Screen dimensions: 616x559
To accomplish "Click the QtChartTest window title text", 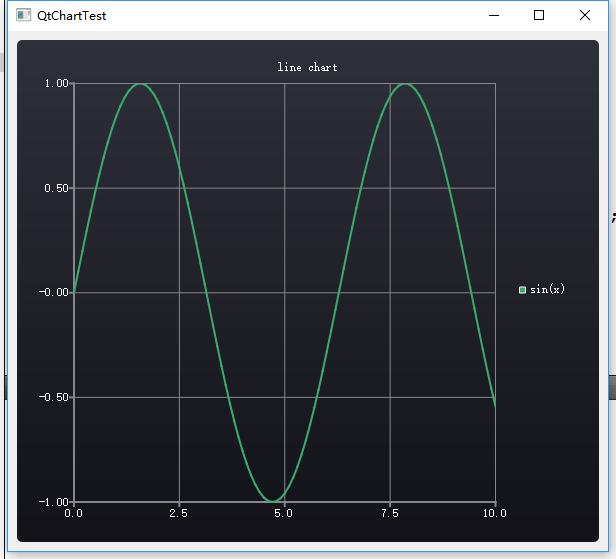I will 72,16.
